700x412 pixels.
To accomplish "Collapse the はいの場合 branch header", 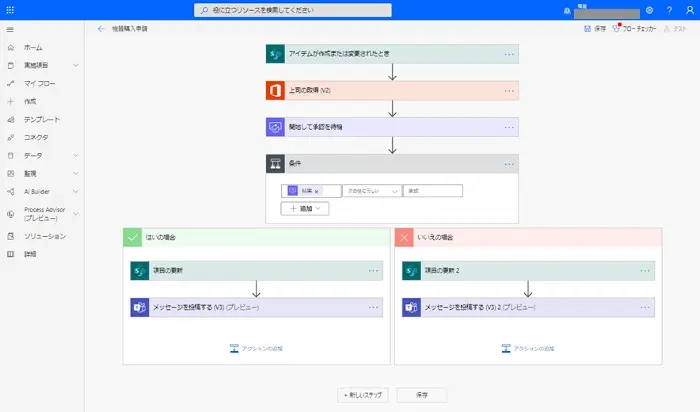I will 256,237.
